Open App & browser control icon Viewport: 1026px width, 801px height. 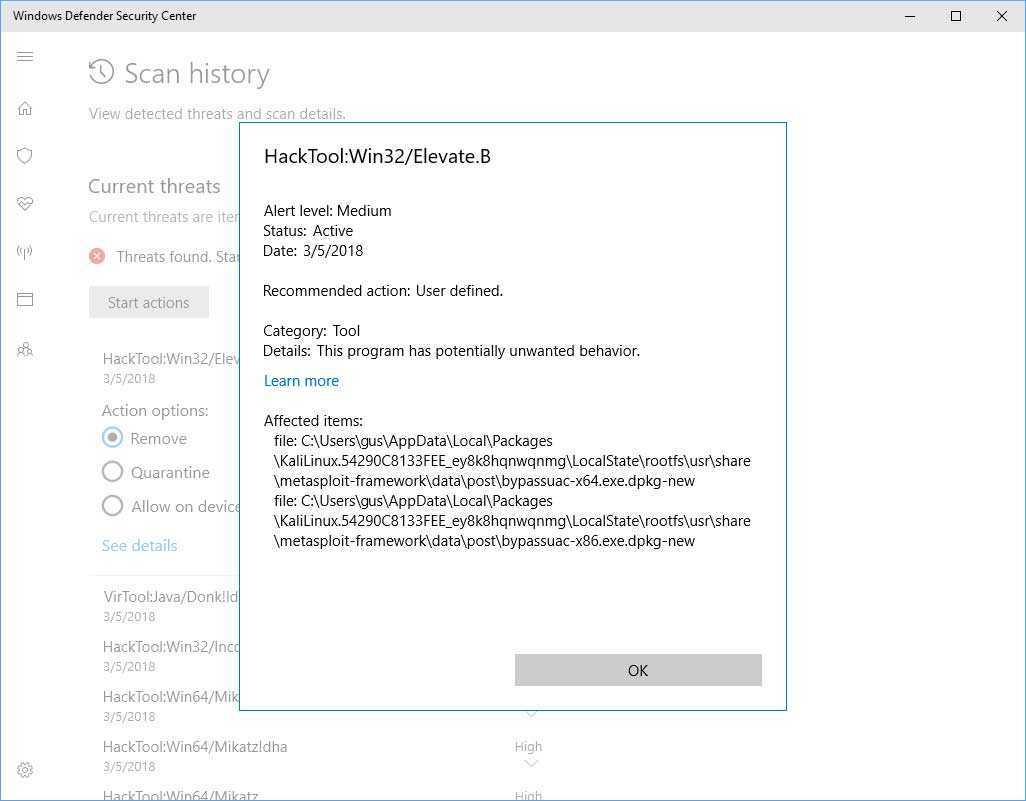pyautogui.click(x=25, y=300)
